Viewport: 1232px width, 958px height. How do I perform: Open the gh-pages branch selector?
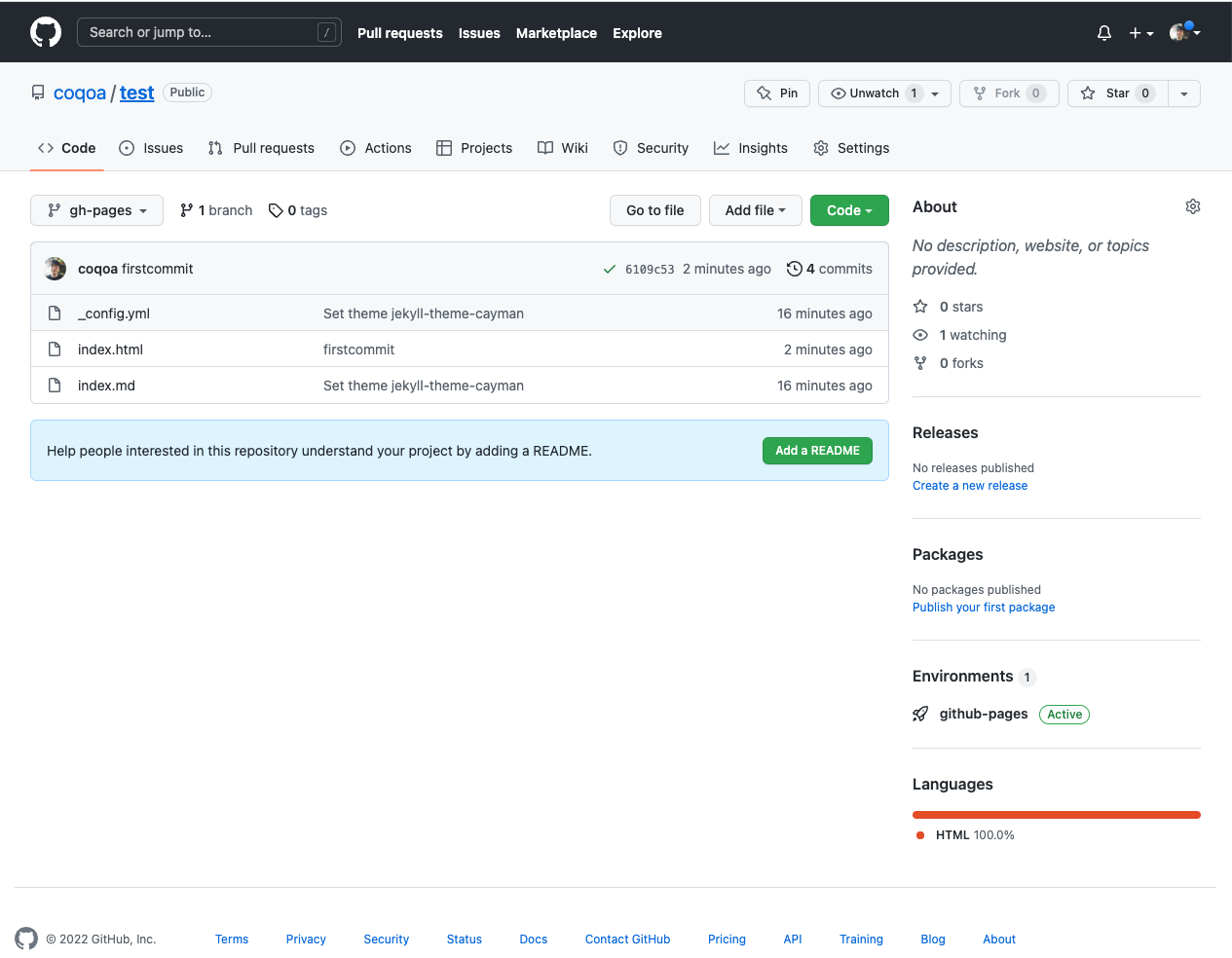(x=96, y=210)
